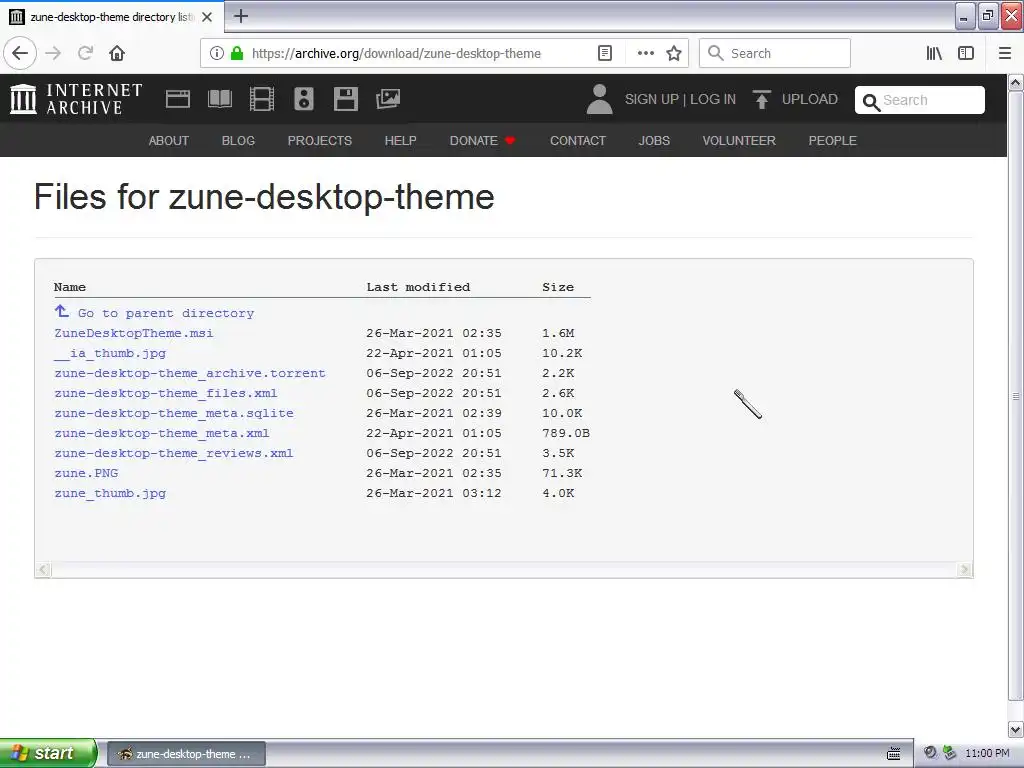
Task: Open zune-desktop-theme_files.xml link
Action: pyautogui.click(x=166, y=393)
